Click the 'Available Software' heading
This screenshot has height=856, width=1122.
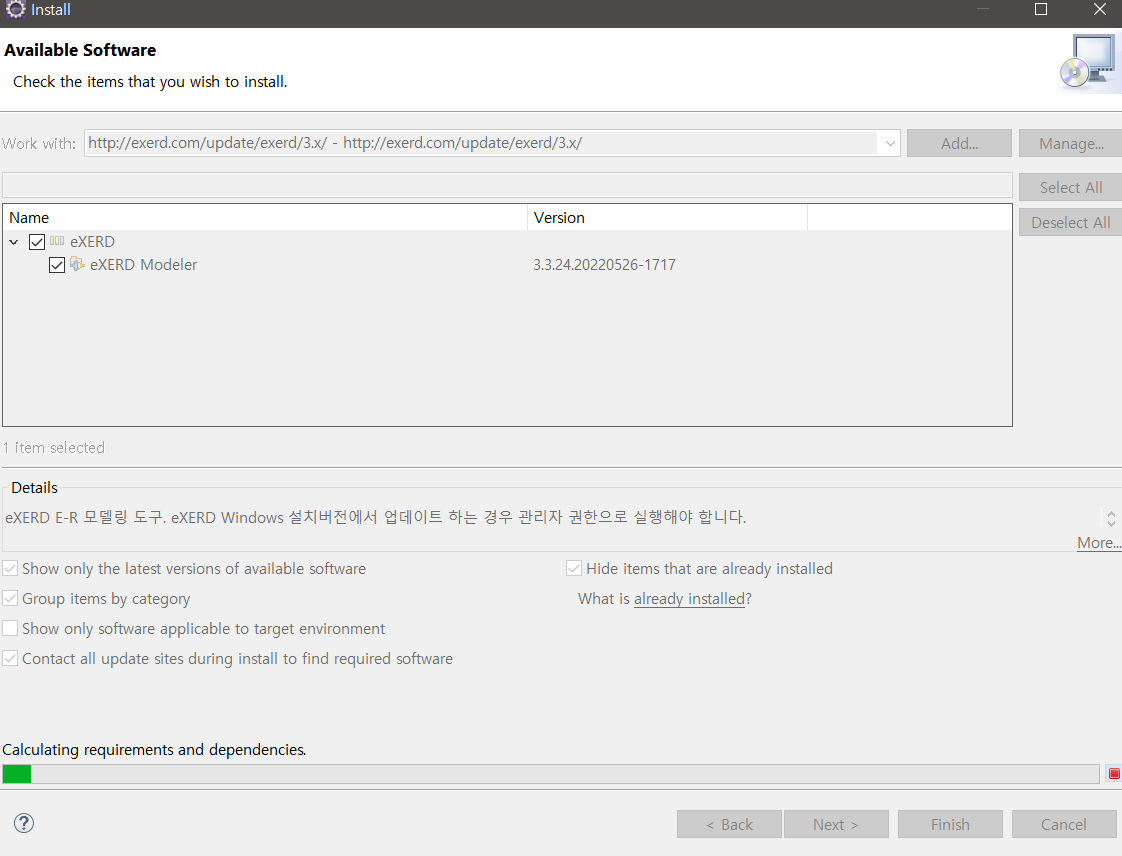pos(80,50)
